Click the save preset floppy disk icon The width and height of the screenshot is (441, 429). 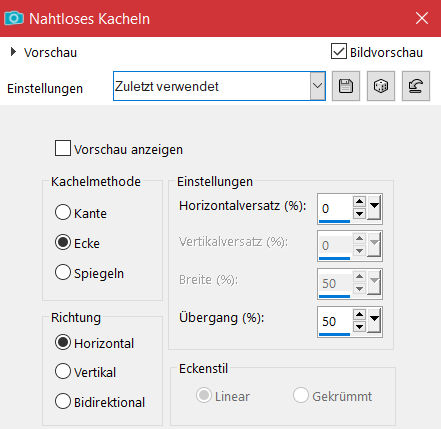[346, 86]
